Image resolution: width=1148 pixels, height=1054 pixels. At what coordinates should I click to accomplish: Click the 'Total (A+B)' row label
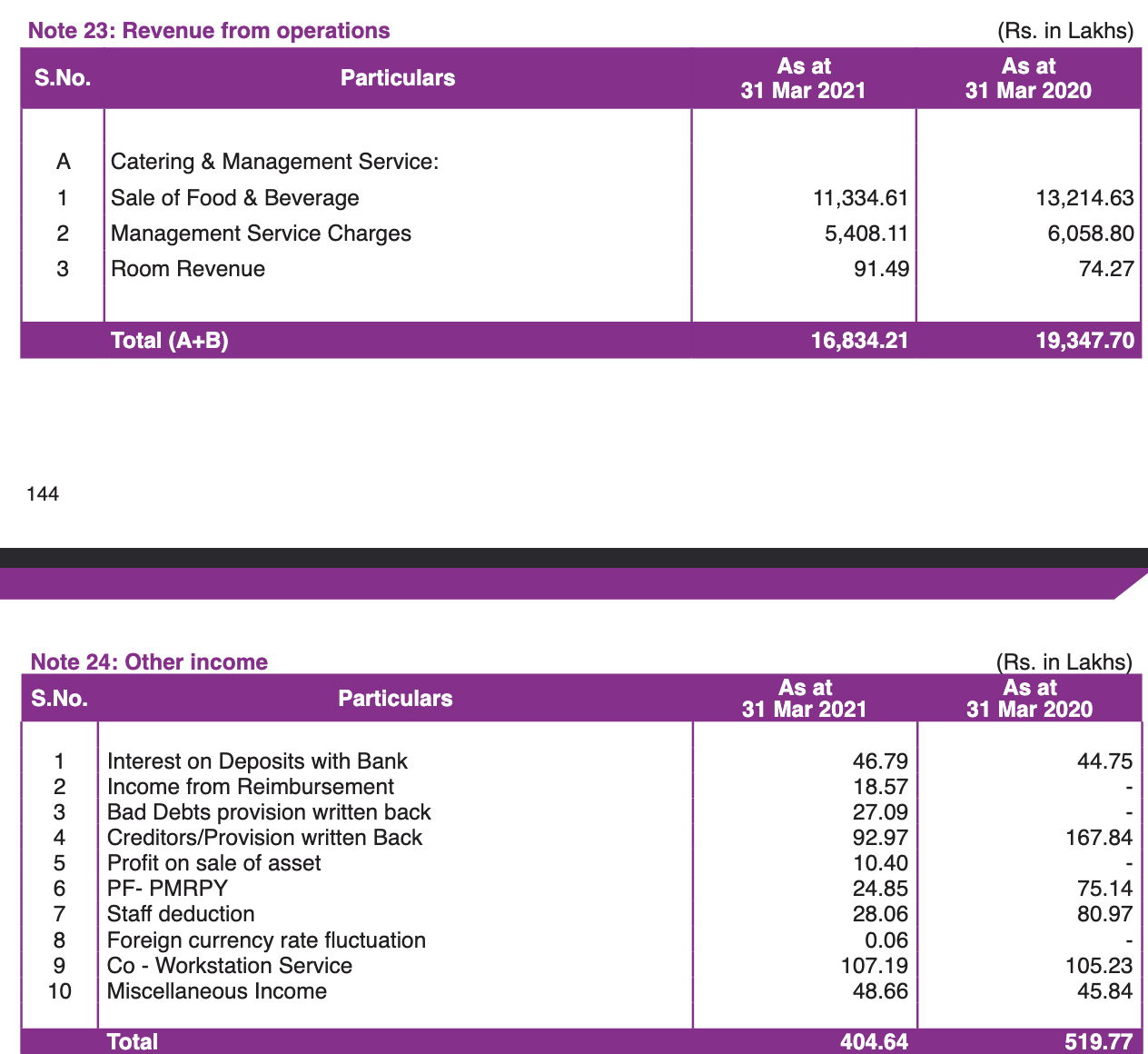pos(169,341)
